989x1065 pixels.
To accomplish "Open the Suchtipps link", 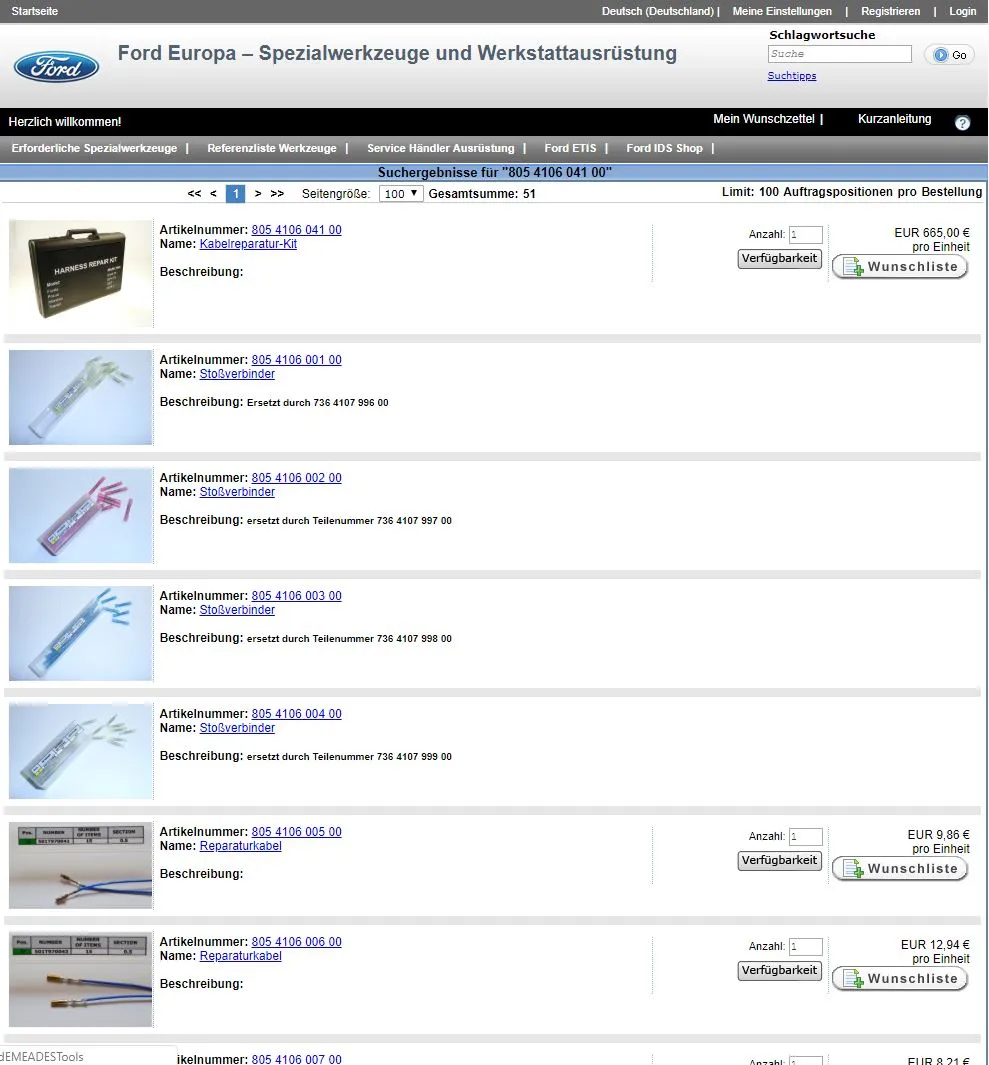I will point(791,76).
